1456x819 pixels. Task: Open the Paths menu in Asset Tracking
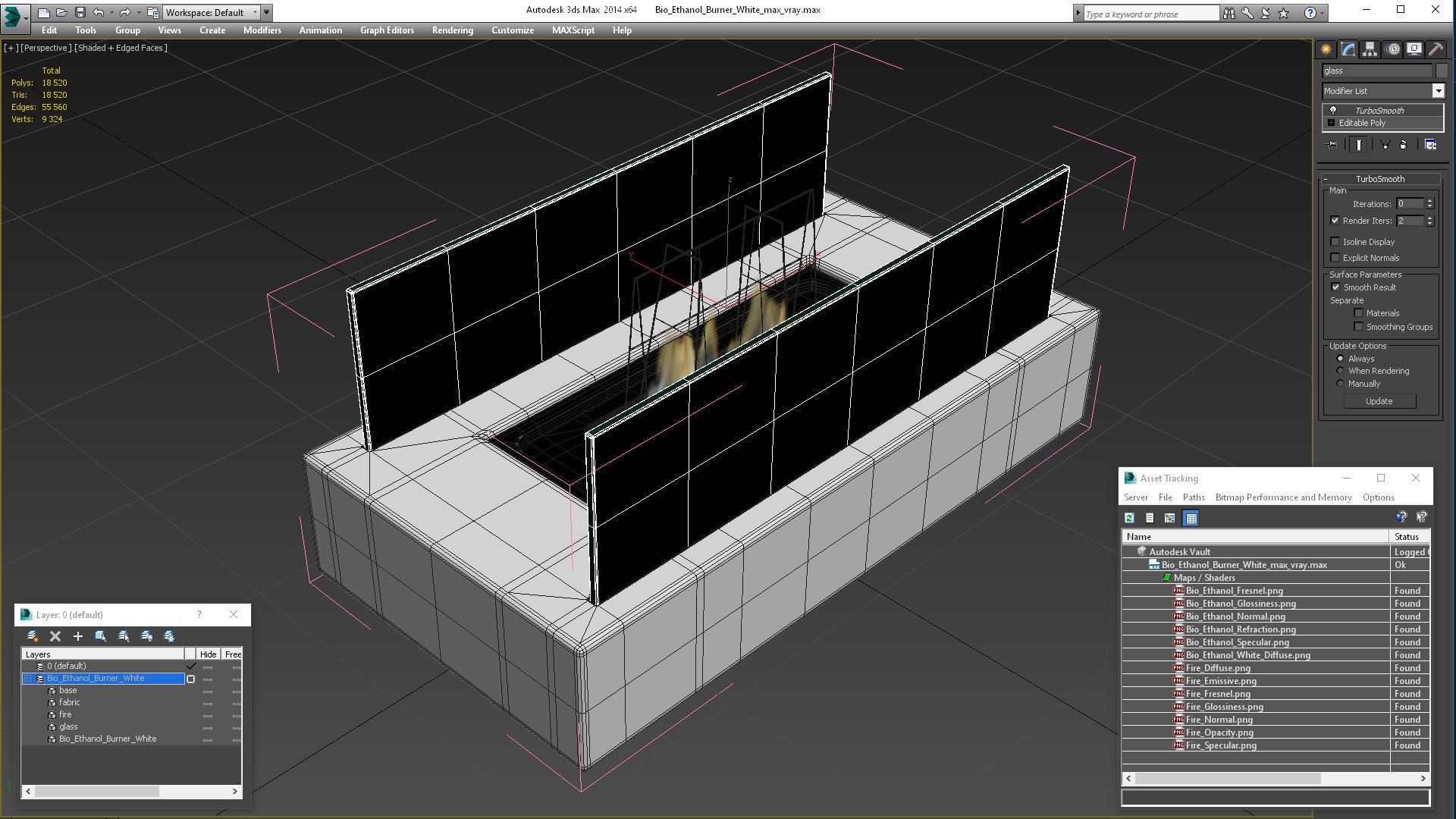tap(1194, 497)
